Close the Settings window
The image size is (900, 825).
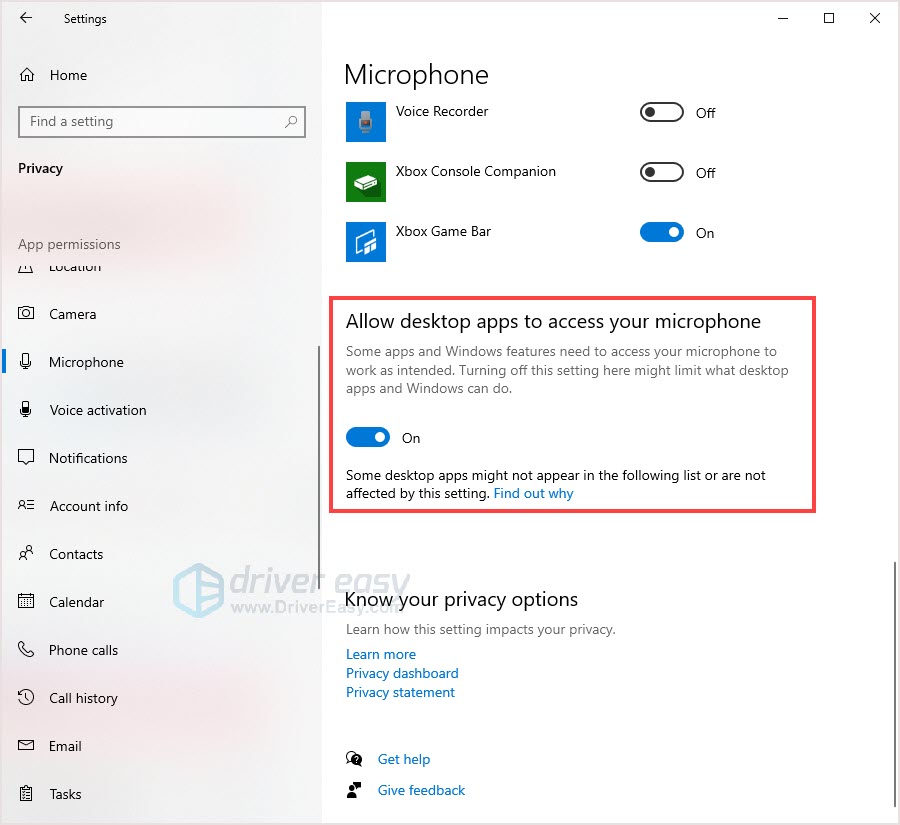pyautogui.click(x=875, y=18)
